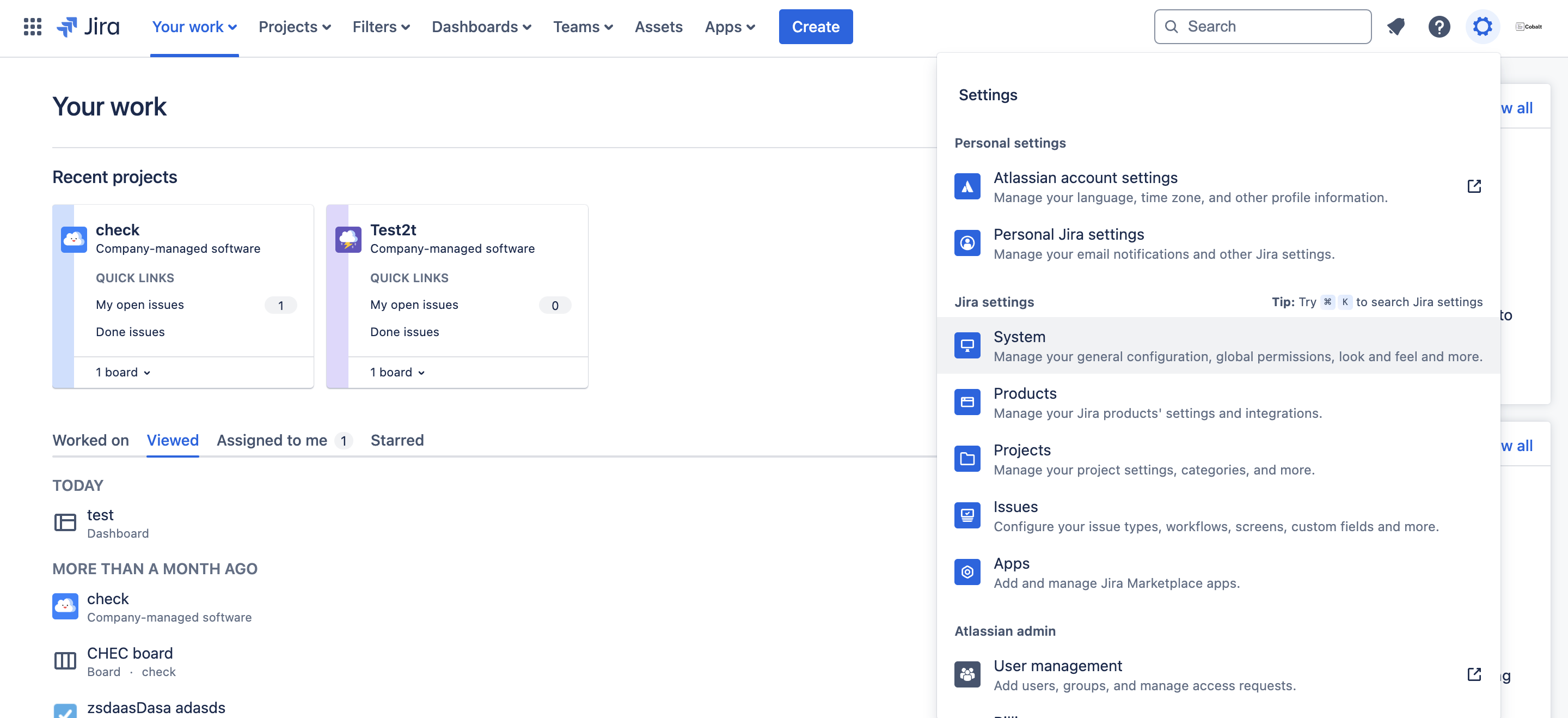
Task: Click the Create button
Action: tap(816, 26)
